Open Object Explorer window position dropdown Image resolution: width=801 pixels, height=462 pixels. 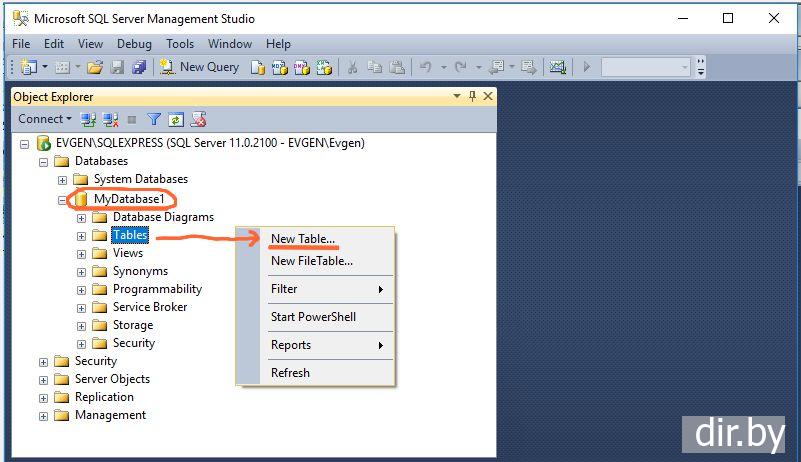click(x=457, y=96)
